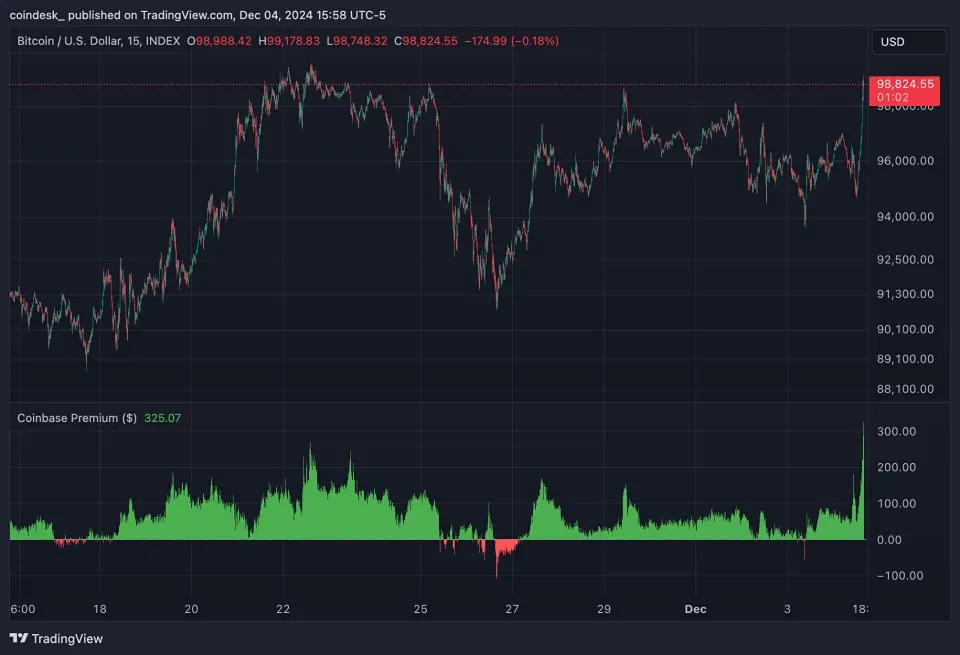Click date 22 on the time axis
The image size is (960, 655).
pos(283,608)
